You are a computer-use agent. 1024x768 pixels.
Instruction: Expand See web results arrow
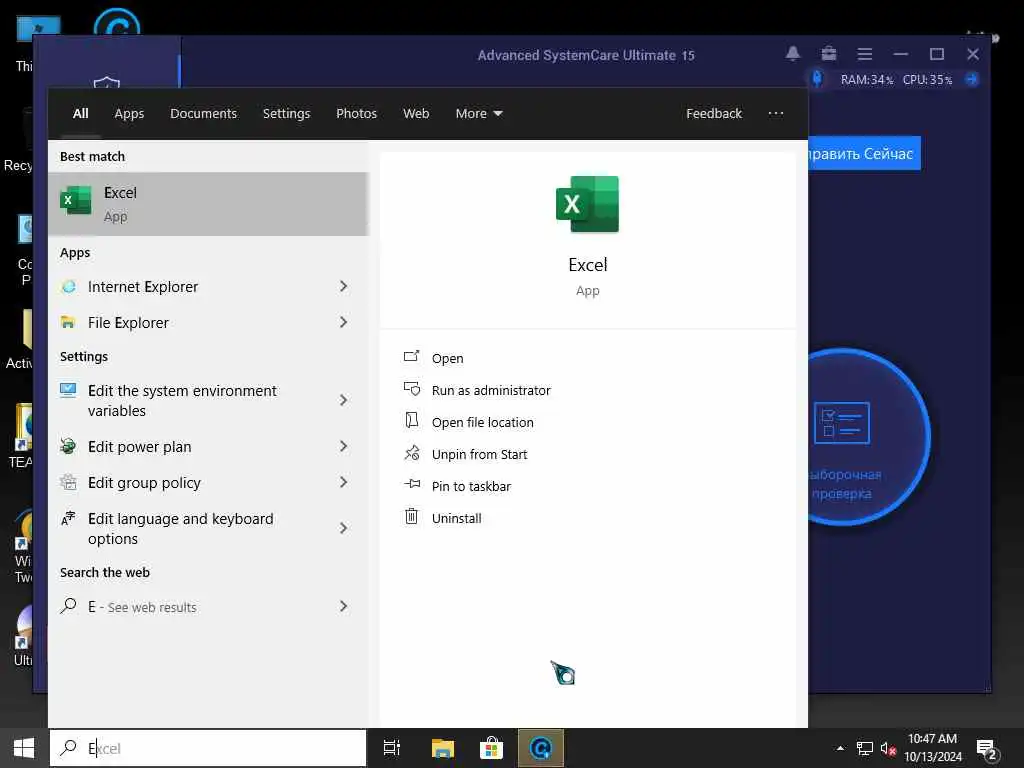344,607
